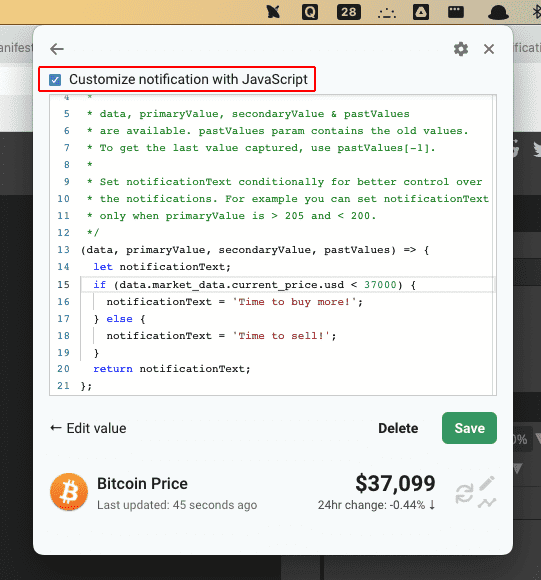
Task: Click the Bitcoin Price title
Action: (x=142, y=483)
